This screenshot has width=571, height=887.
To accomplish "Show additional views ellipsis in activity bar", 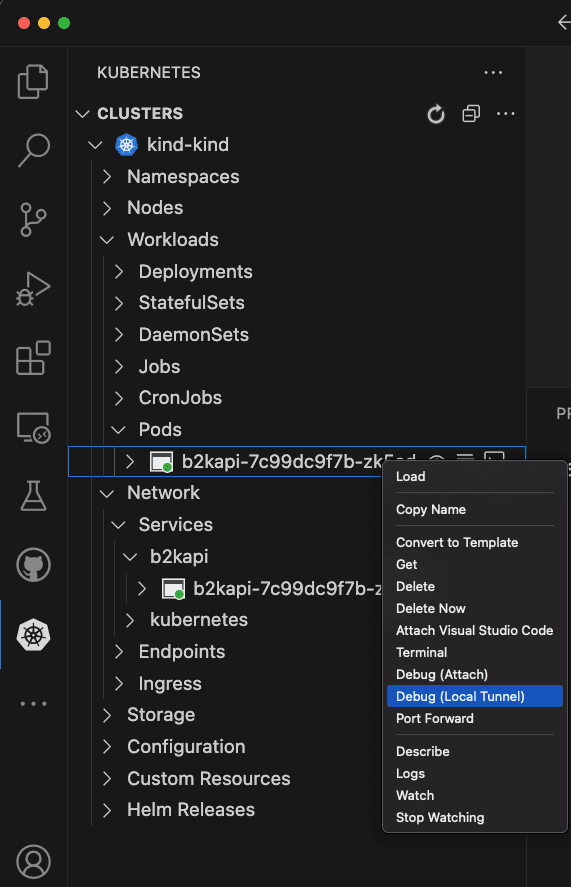I will pos(33,704).
